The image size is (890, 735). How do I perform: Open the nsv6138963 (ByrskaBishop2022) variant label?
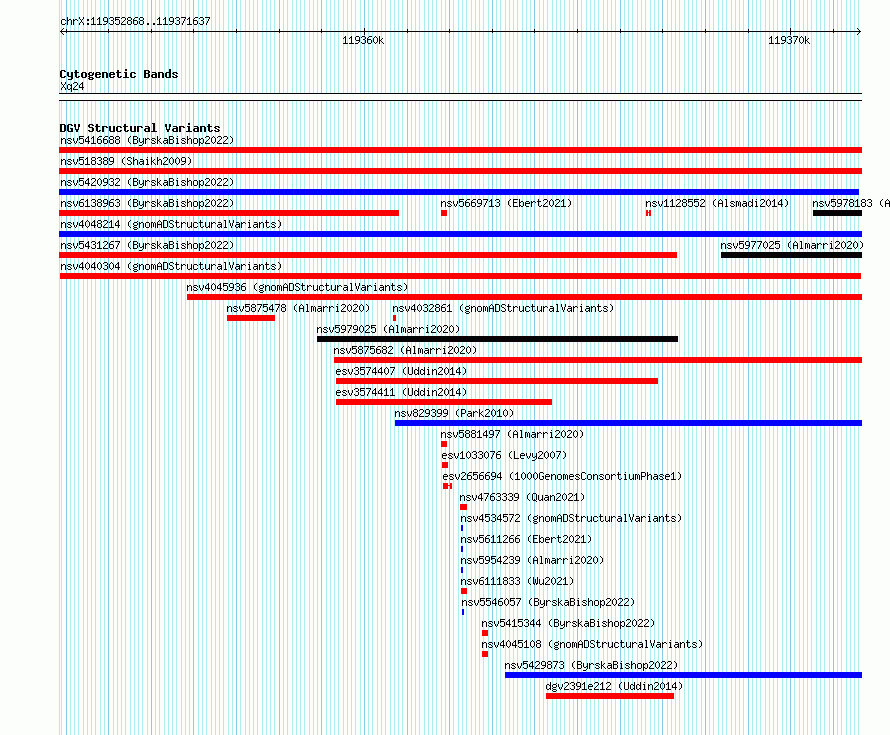point(147,203)
